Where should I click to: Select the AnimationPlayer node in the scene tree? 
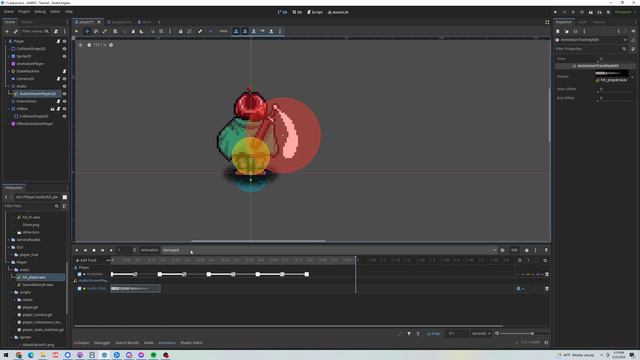pyautogui.click(x=30, y=64)
